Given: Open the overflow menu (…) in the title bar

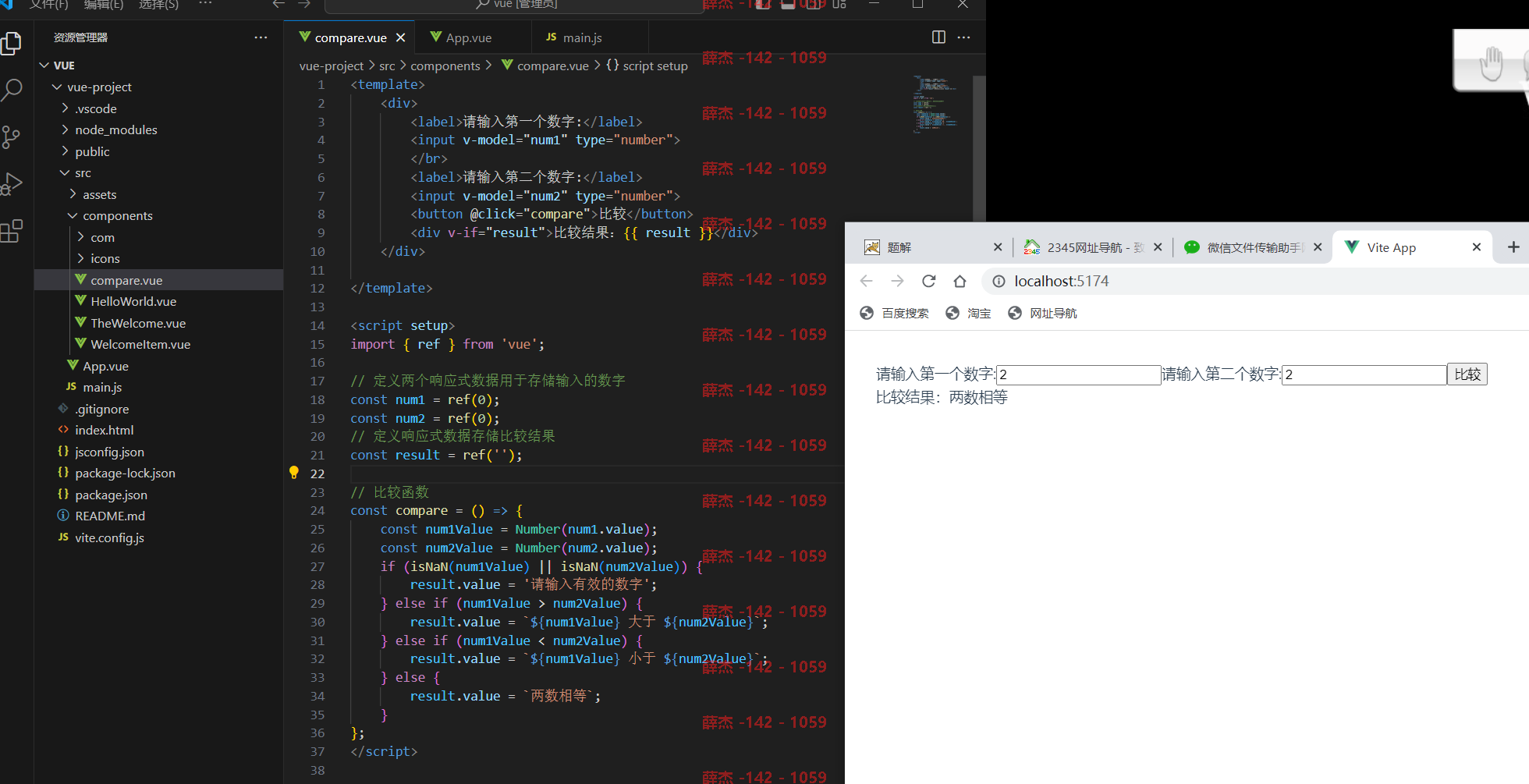Looking at the screenshot, I should point(205,4).
